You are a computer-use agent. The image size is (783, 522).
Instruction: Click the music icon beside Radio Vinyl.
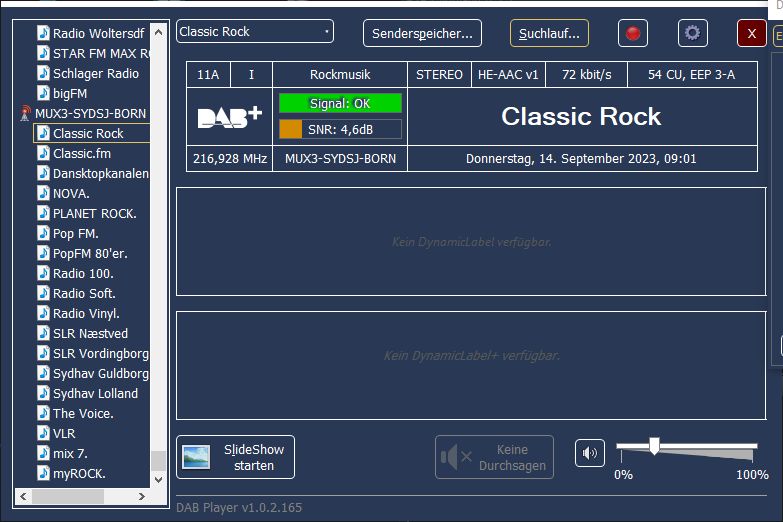click(43, 313)
